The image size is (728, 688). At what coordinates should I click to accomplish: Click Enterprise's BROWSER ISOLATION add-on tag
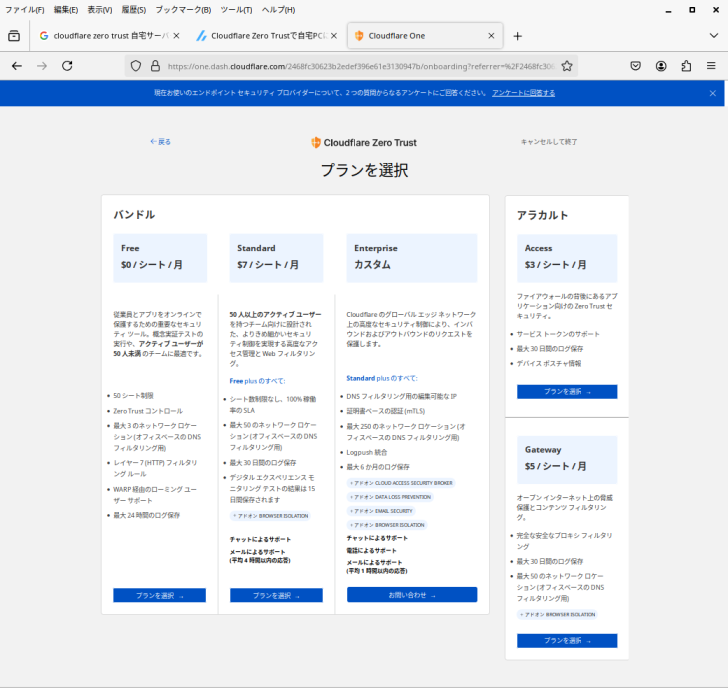coord(387,525)
